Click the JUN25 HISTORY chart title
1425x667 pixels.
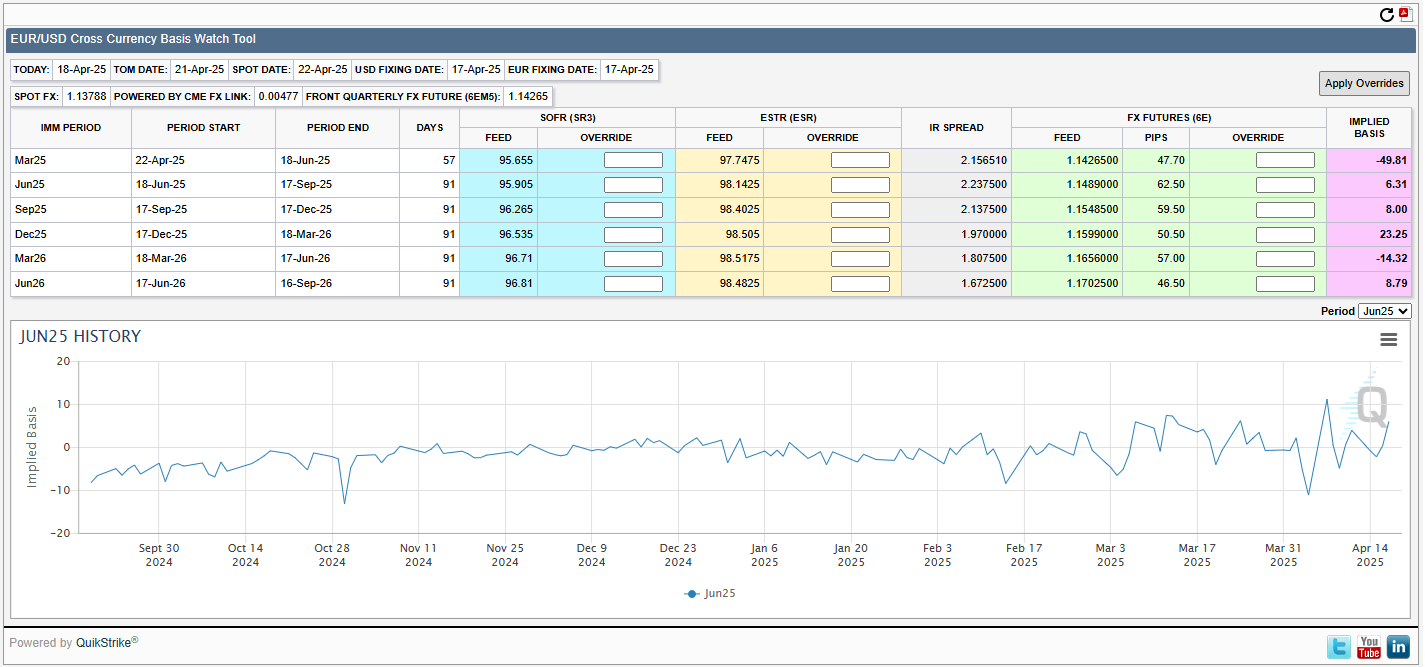point(80,337)
